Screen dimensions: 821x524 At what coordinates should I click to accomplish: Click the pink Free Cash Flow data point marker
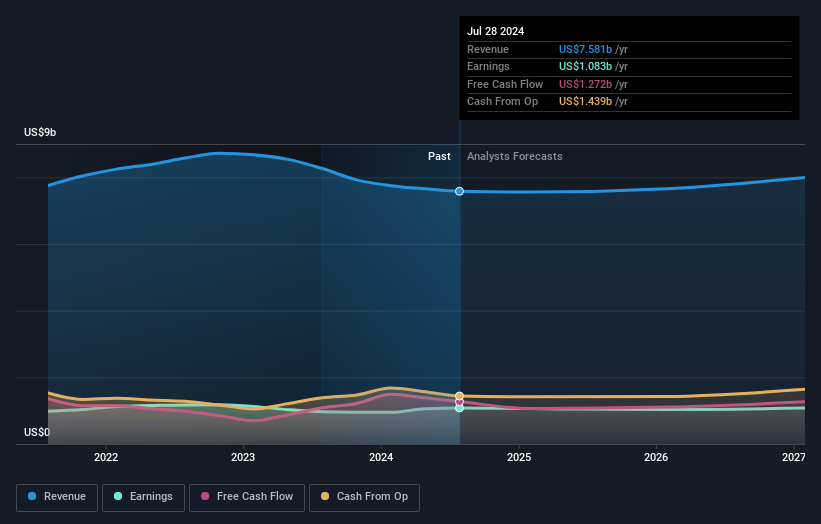point(459,402)
